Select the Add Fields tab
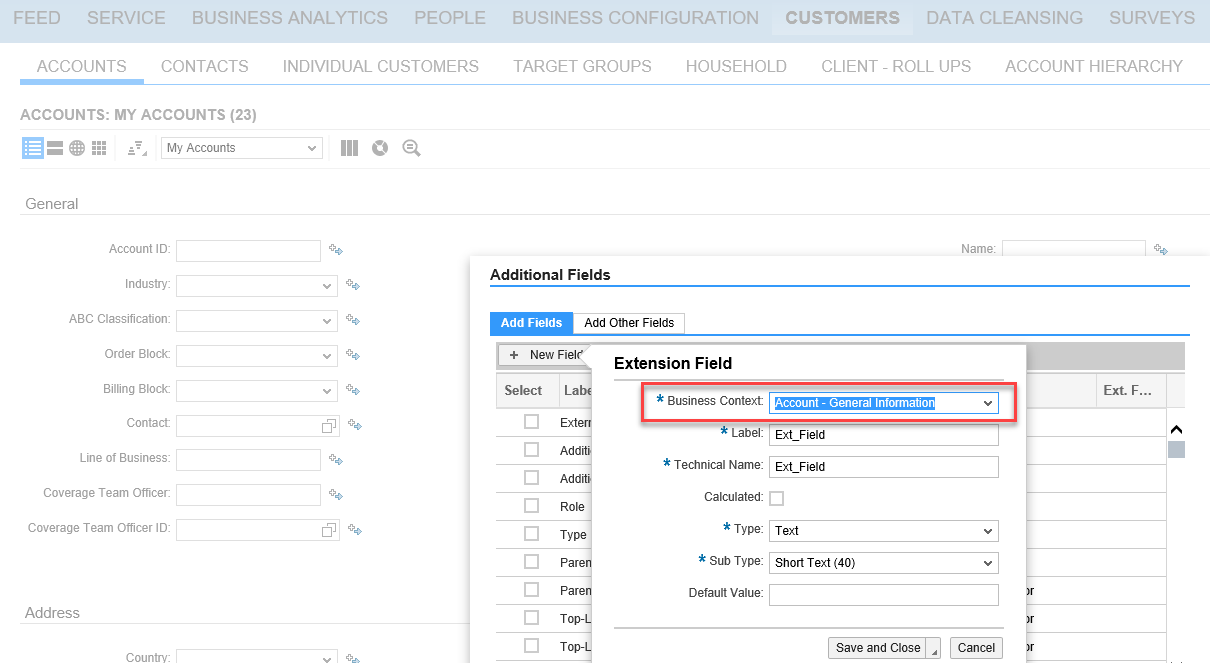Screen dimensions: 1210x663 click(531, 323)
